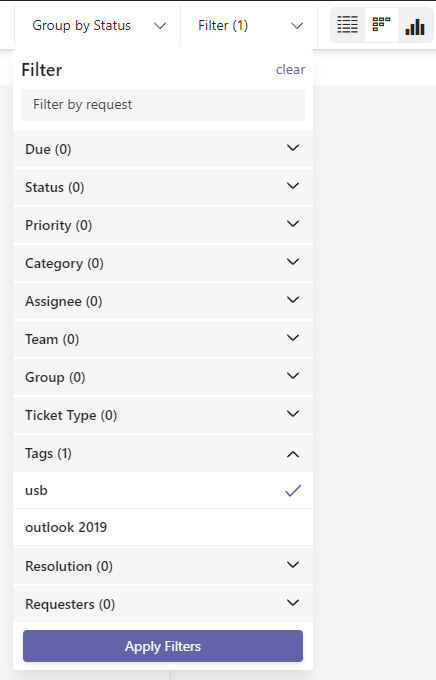The height and width of the screenshot is (680, 436).
Task: Open the Filter (1) dropdown
Action: (x=249, y=26)
